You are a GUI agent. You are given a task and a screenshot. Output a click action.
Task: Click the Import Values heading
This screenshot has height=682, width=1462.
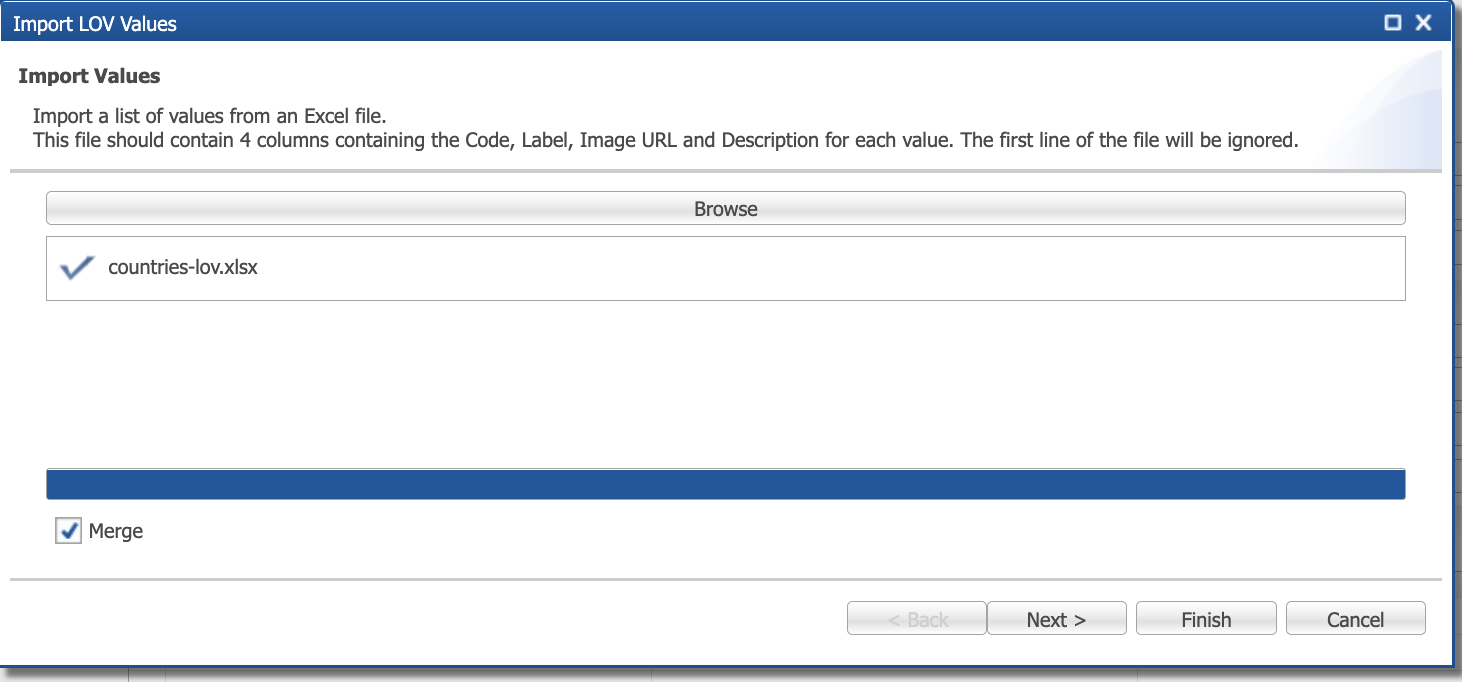tap(90, 76)
